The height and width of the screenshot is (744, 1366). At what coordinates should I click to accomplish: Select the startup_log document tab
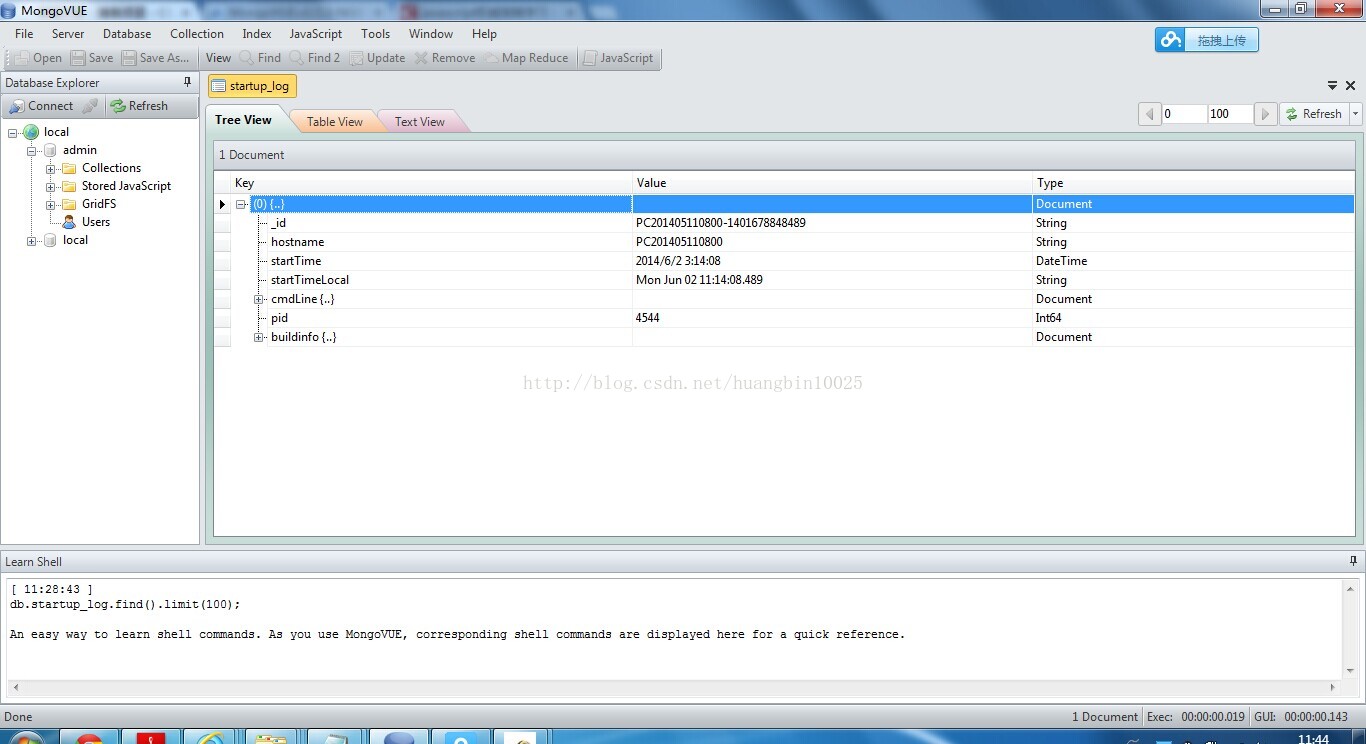point(252,86)
